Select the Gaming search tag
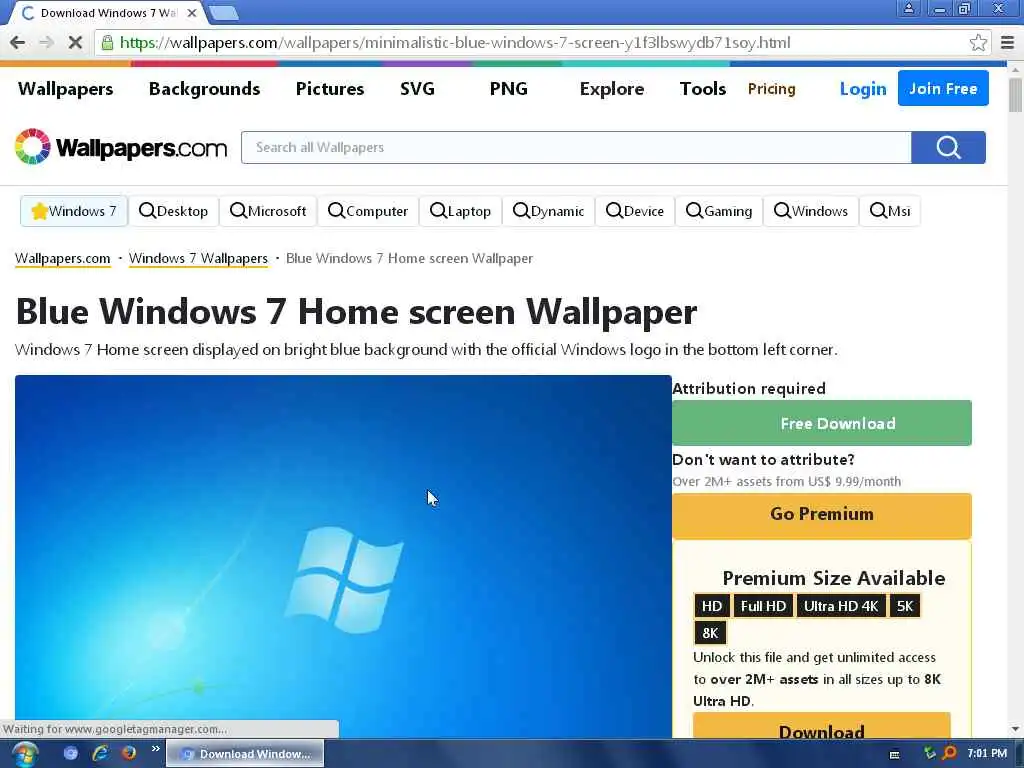1024x768 pixels. pos(719,211)
